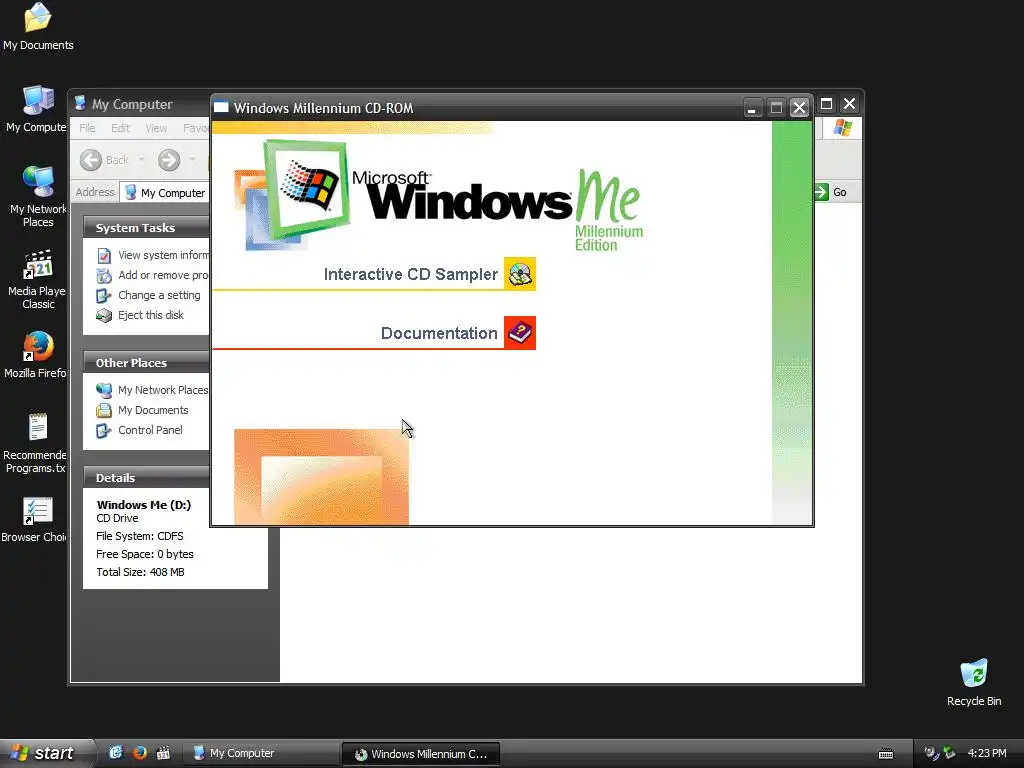
Task: Click the Documentation text link
Action: tap(439, 333)
